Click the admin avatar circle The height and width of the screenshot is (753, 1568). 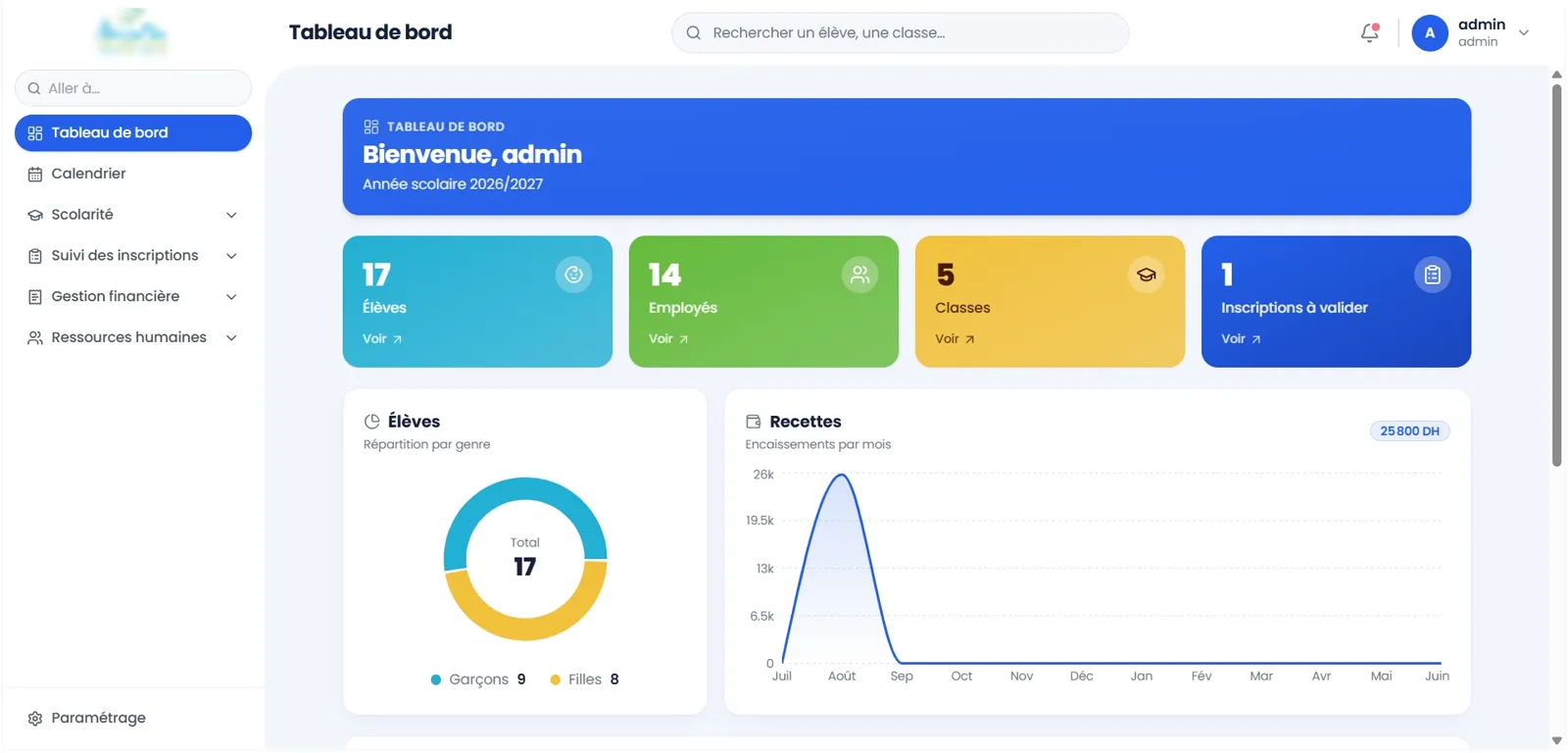click(1430, 33)
